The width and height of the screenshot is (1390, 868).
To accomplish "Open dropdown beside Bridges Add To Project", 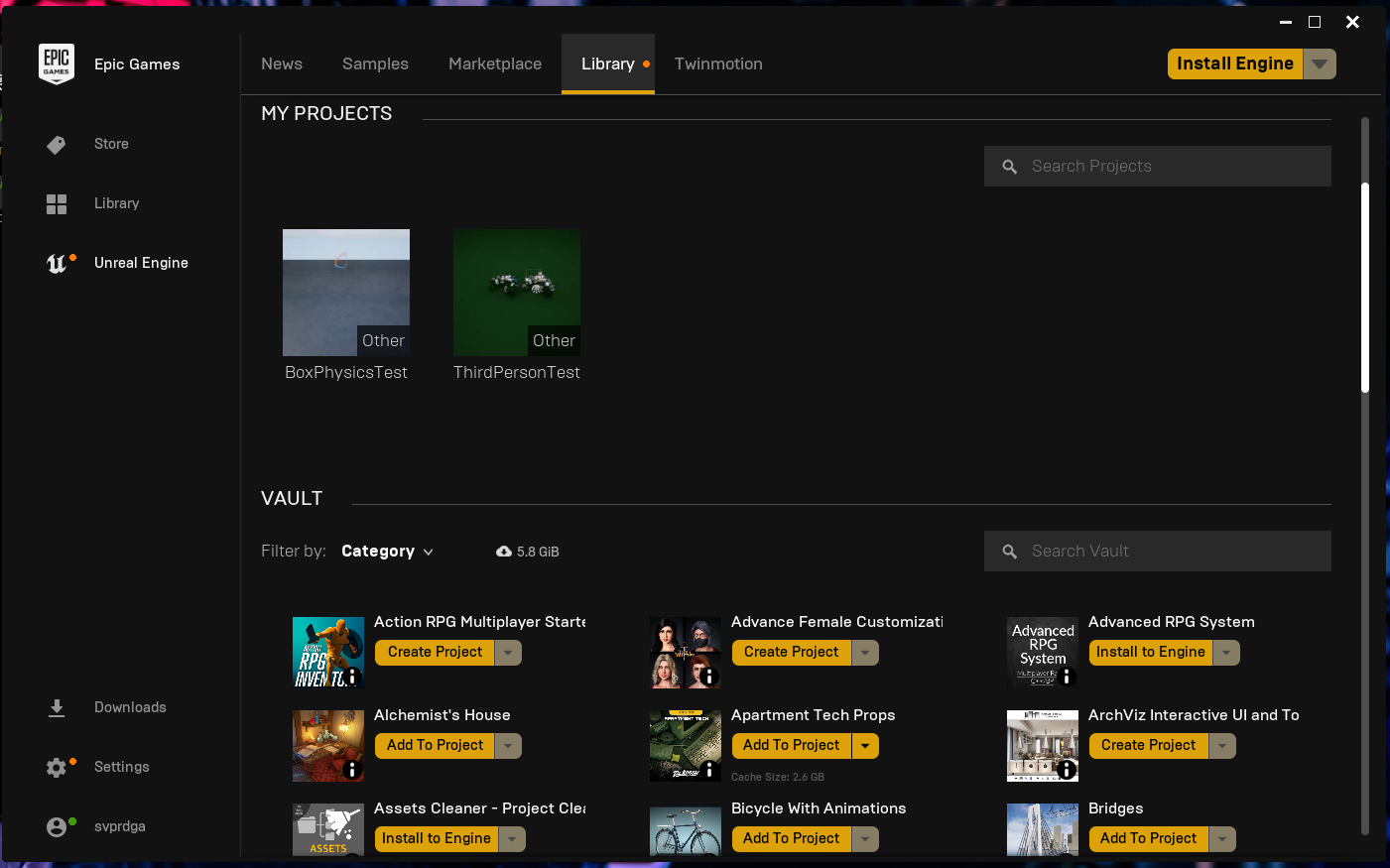I will pos(1222,839).
